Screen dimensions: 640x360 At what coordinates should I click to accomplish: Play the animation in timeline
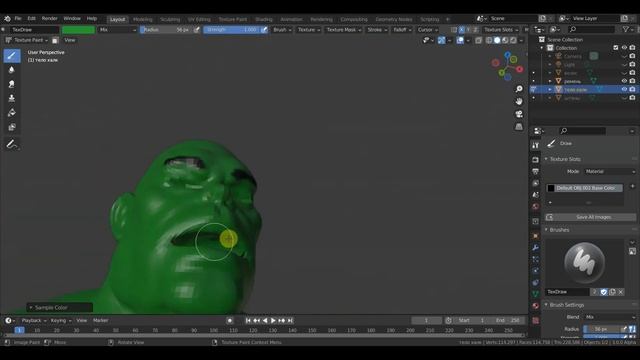[273, 321]
